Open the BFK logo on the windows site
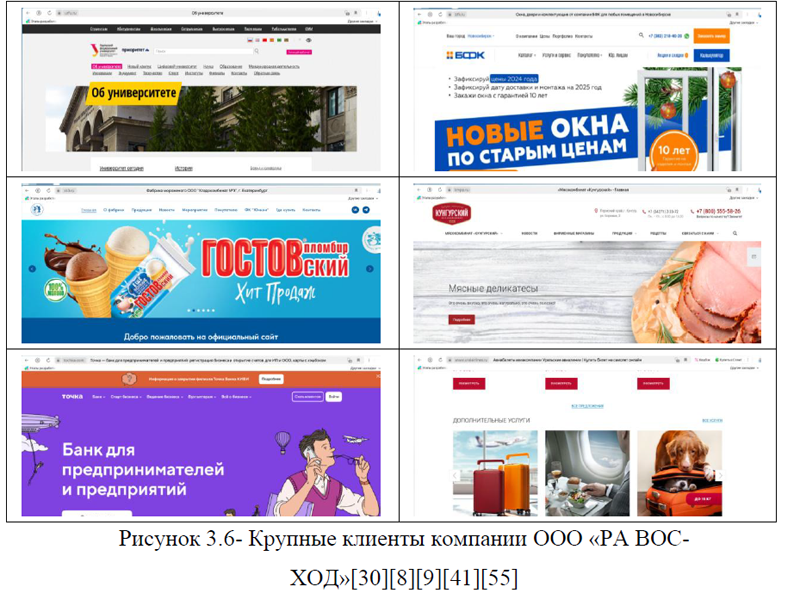The width and height of the screenshot is (800, 593). (465, 55)
